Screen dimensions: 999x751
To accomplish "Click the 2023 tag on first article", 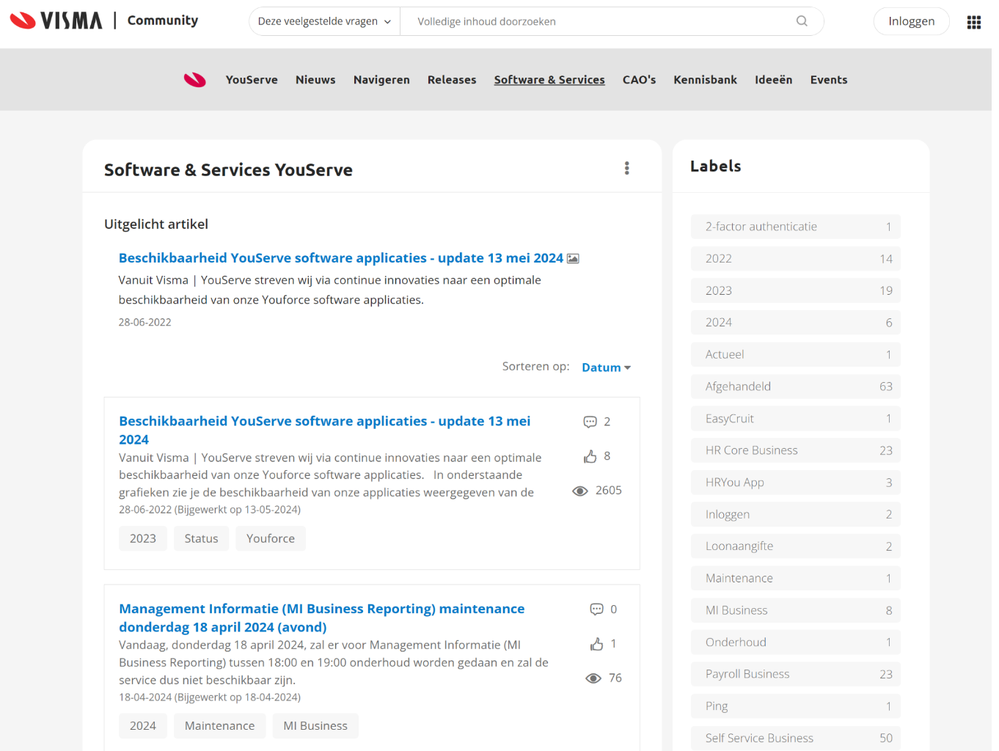I will [x=143, y=539].
